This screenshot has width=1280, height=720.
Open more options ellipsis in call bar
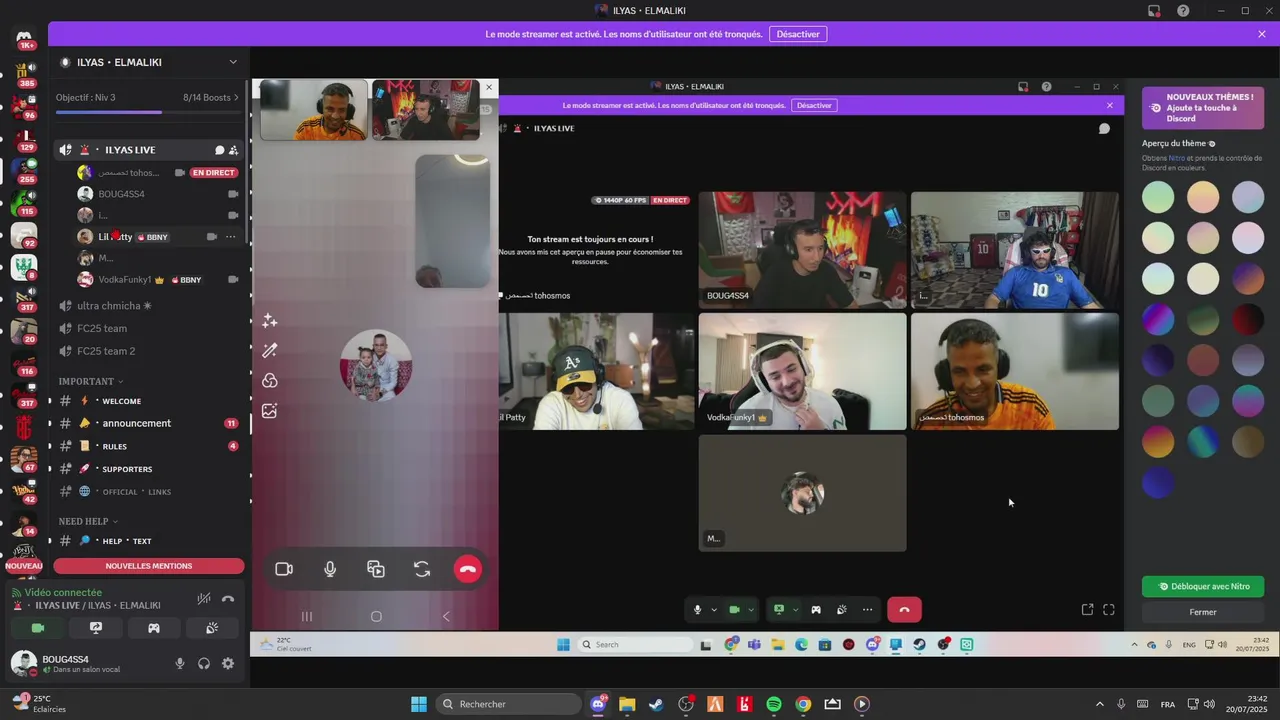[x=867, y=610]
